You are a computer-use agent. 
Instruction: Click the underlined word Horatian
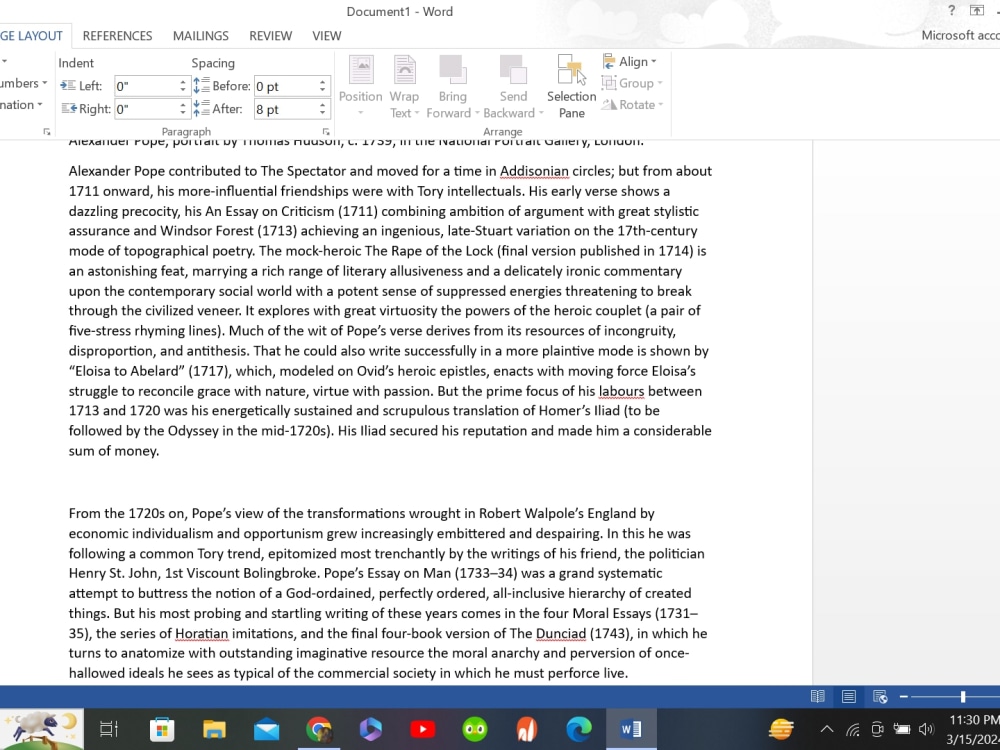click(202, 633)
